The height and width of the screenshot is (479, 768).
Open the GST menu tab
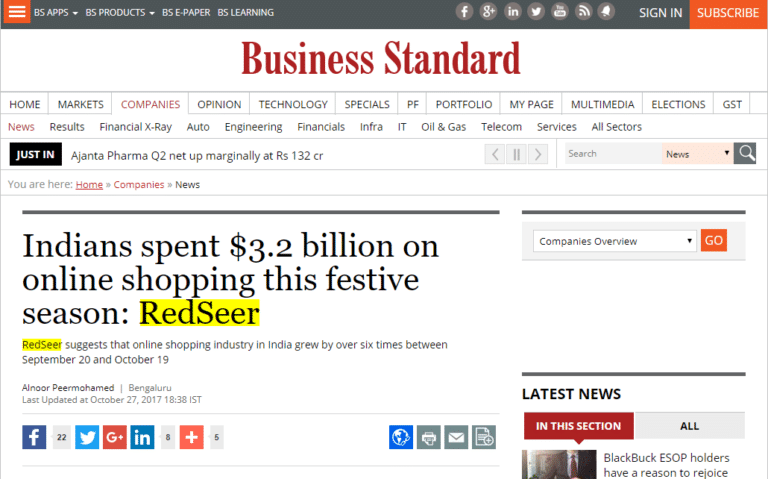(732, 104)
